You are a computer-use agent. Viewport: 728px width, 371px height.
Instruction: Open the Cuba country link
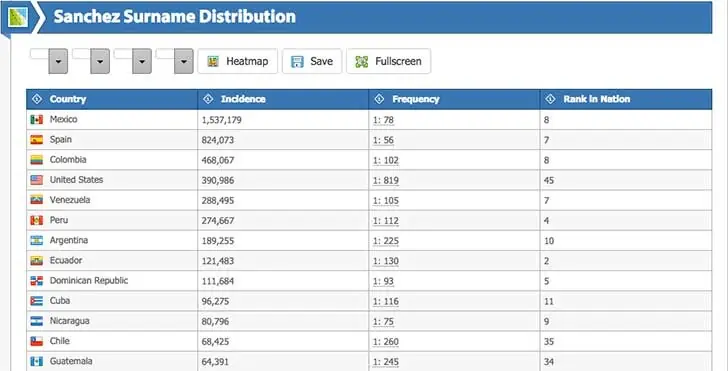pyautogui.click(x=60, y=300)
